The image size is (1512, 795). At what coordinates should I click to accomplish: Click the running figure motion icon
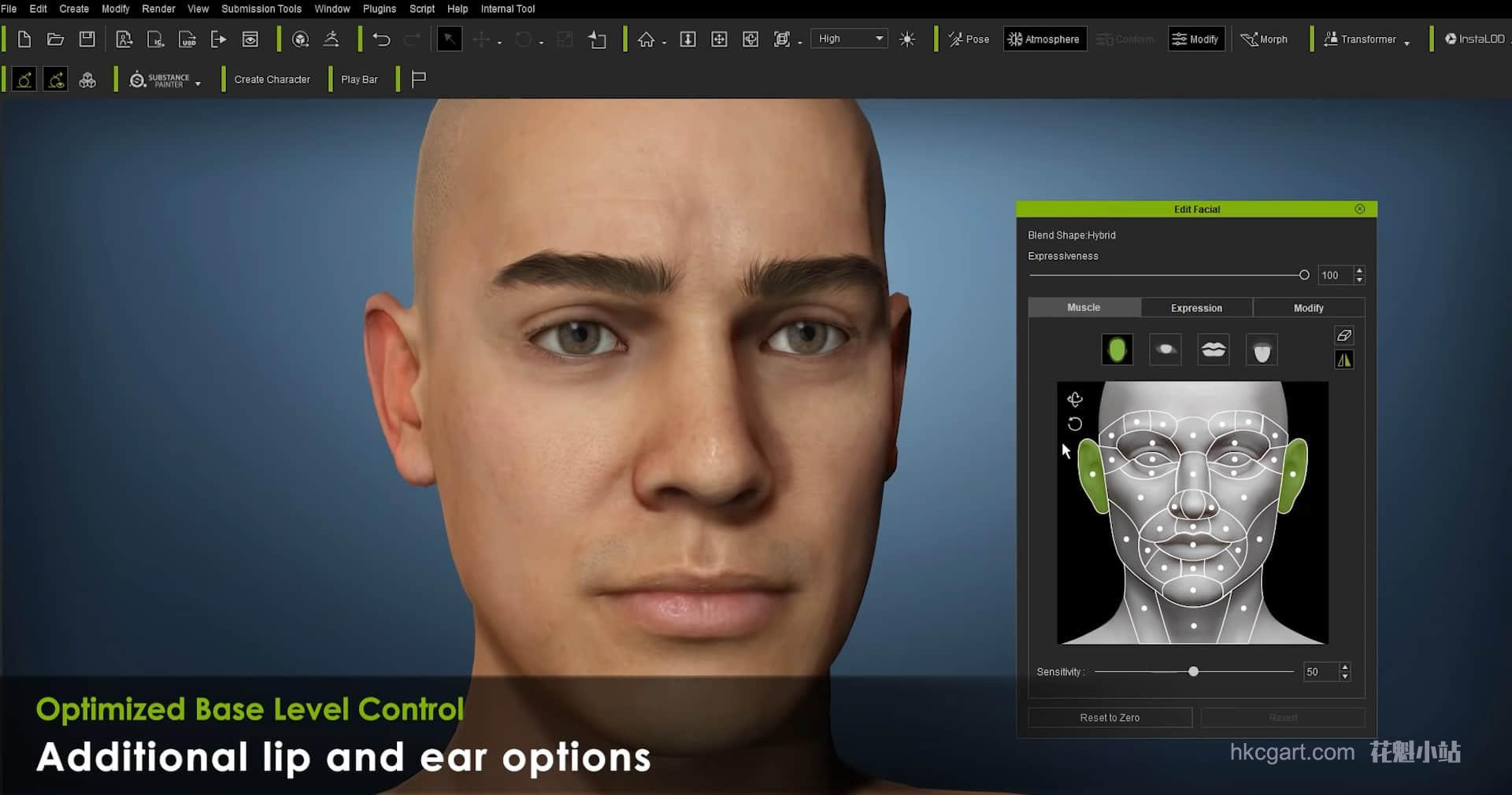point(332,39)
